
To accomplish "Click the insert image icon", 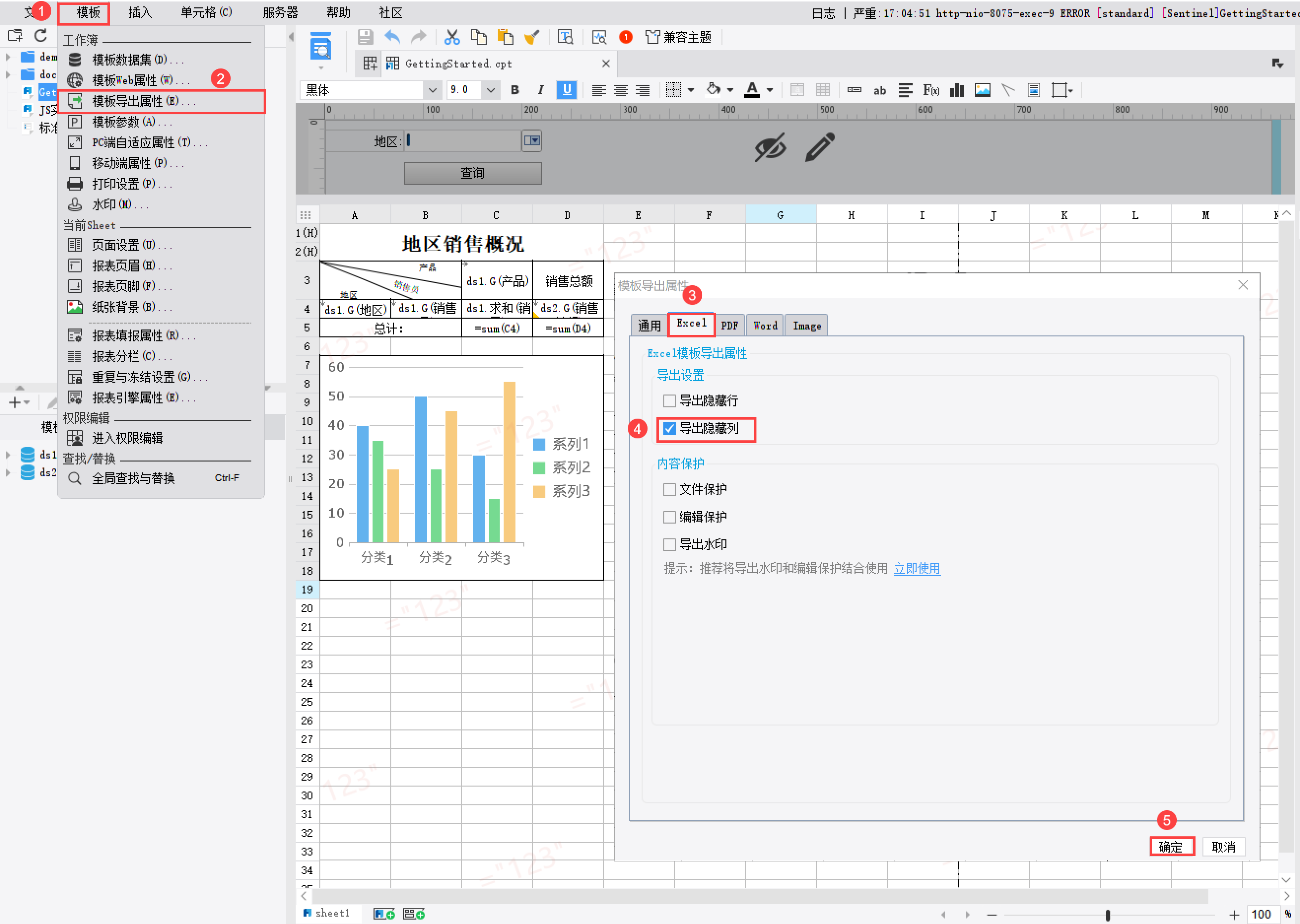I will (x=983, y=90).
